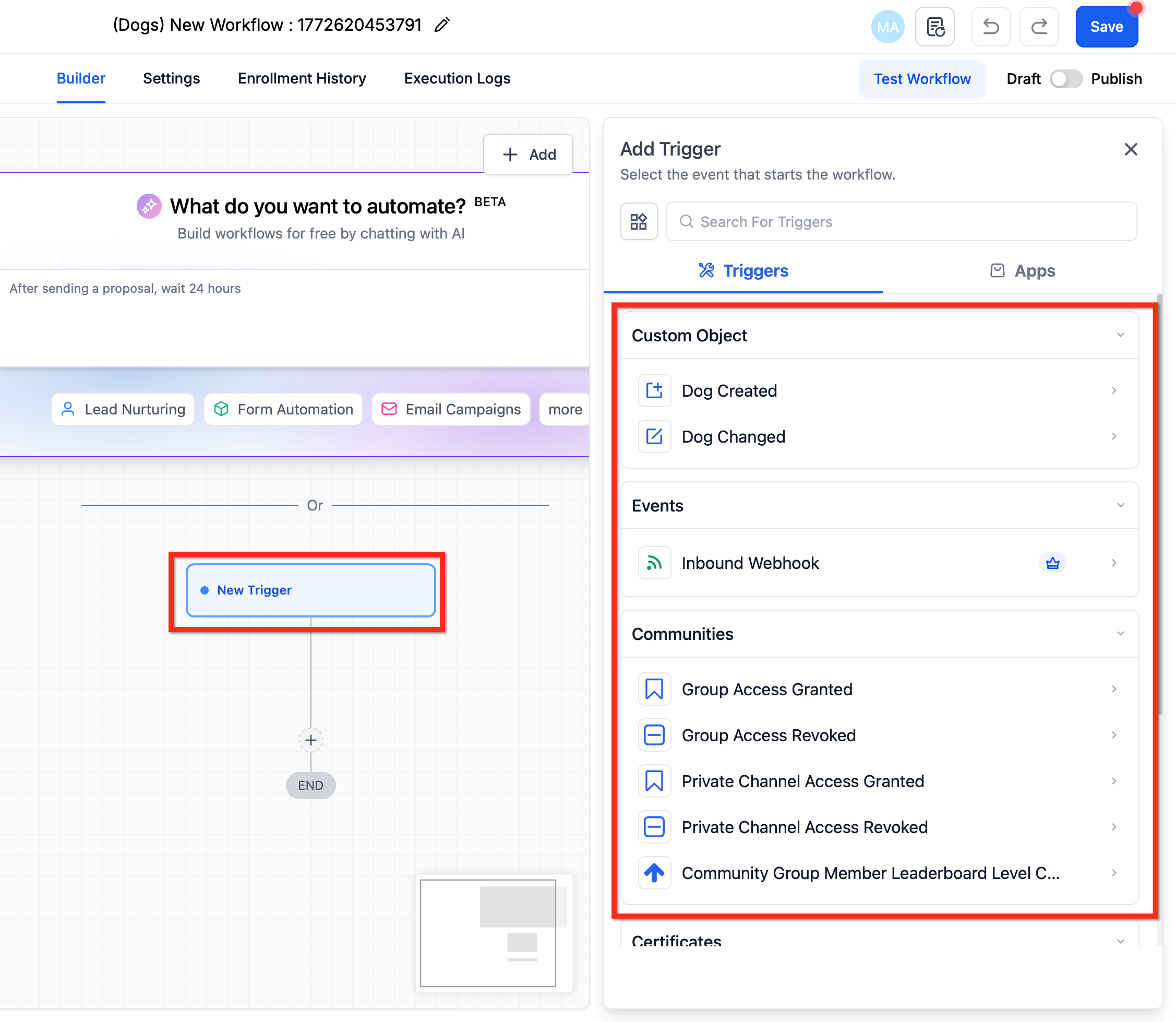Click the Dog Changed edit icon
Viewport: 1176px width, 1022px height.
[x=654, y=436]
